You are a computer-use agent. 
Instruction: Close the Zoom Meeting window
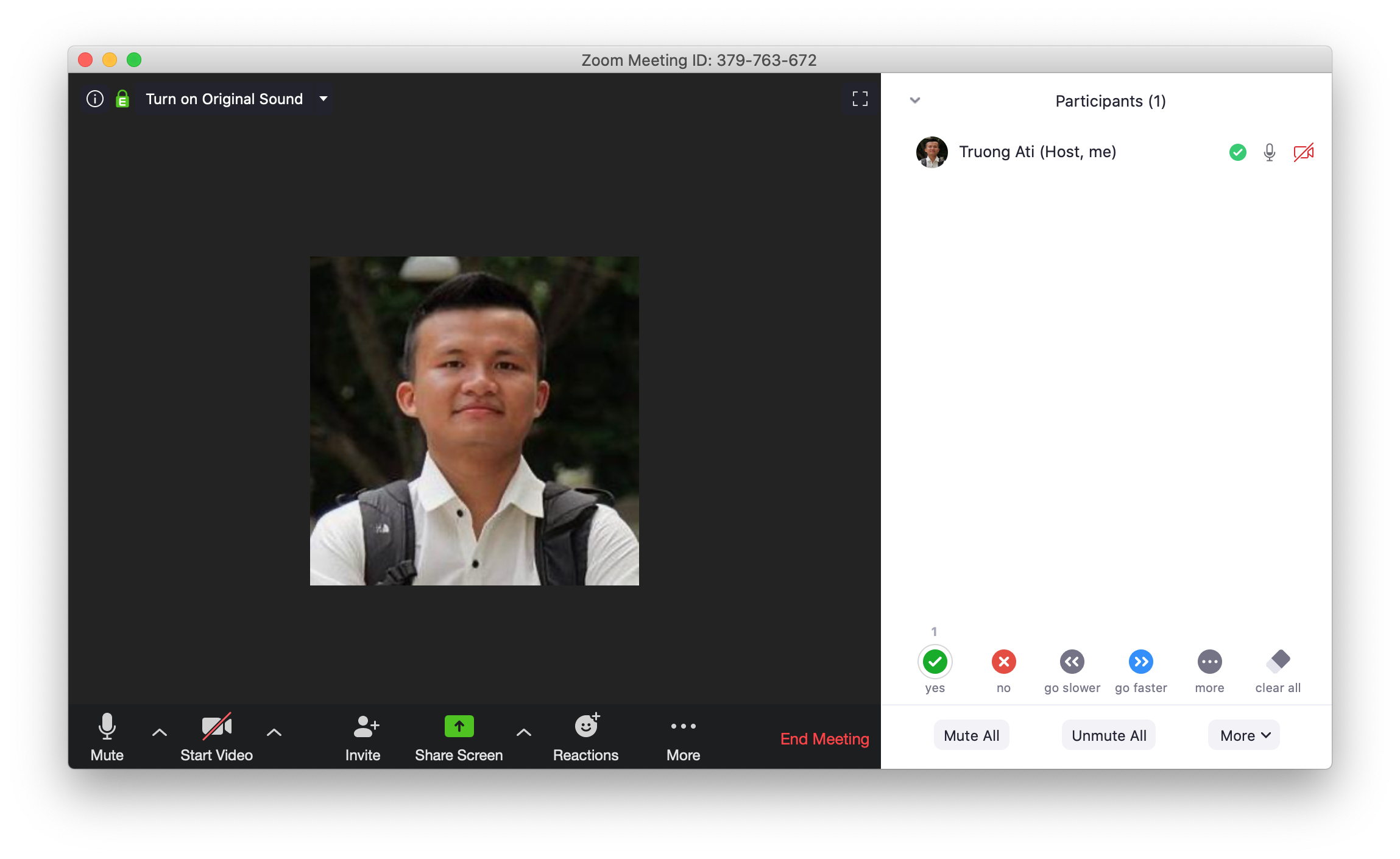pyautogui.click(x=85, y=60)
